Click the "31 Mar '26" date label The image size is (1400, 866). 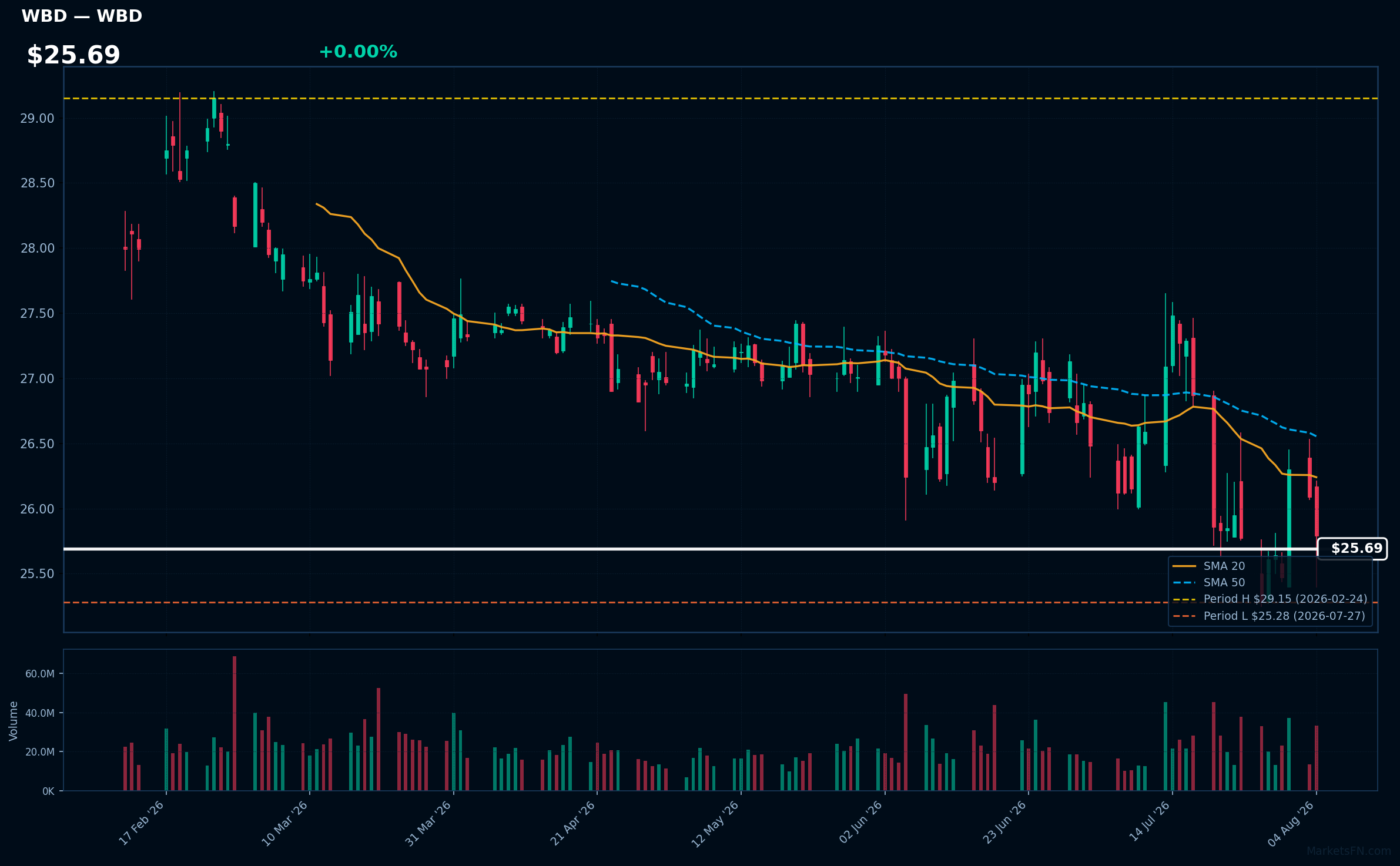[x=428, y=823]
